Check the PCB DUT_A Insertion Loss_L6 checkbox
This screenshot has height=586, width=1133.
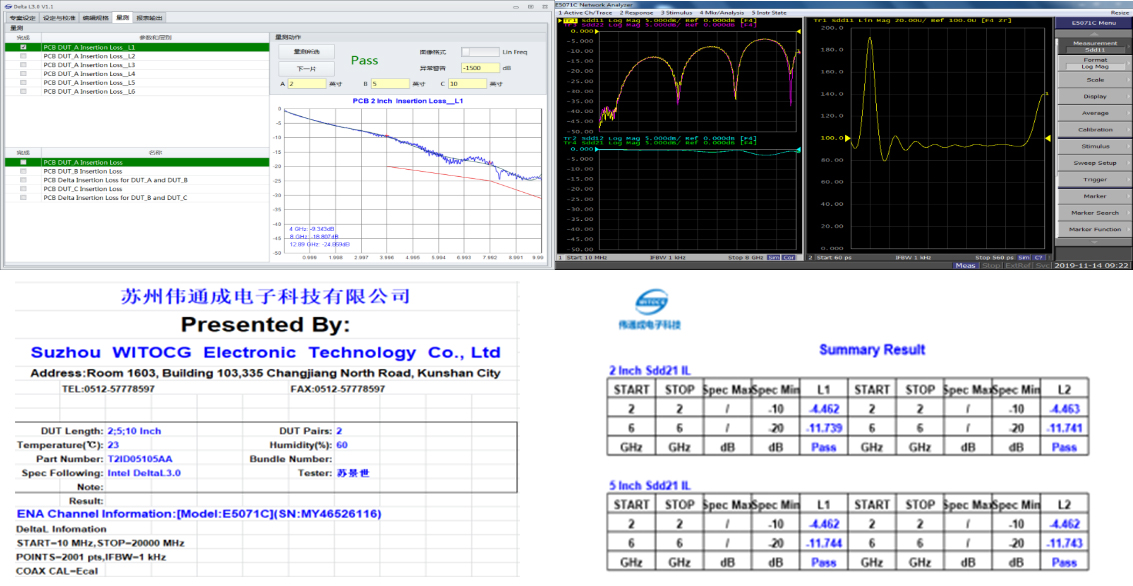point(23,92)
